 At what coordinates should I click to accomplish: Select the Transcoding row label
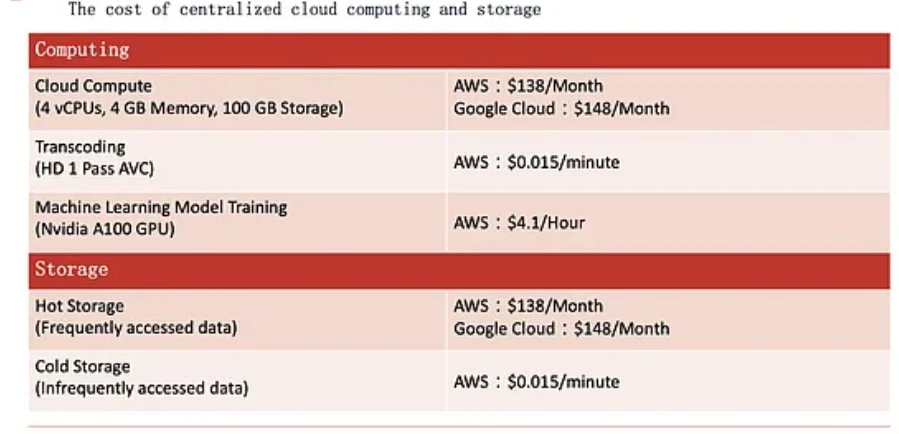pyautogui.click(x=80, y=147)
